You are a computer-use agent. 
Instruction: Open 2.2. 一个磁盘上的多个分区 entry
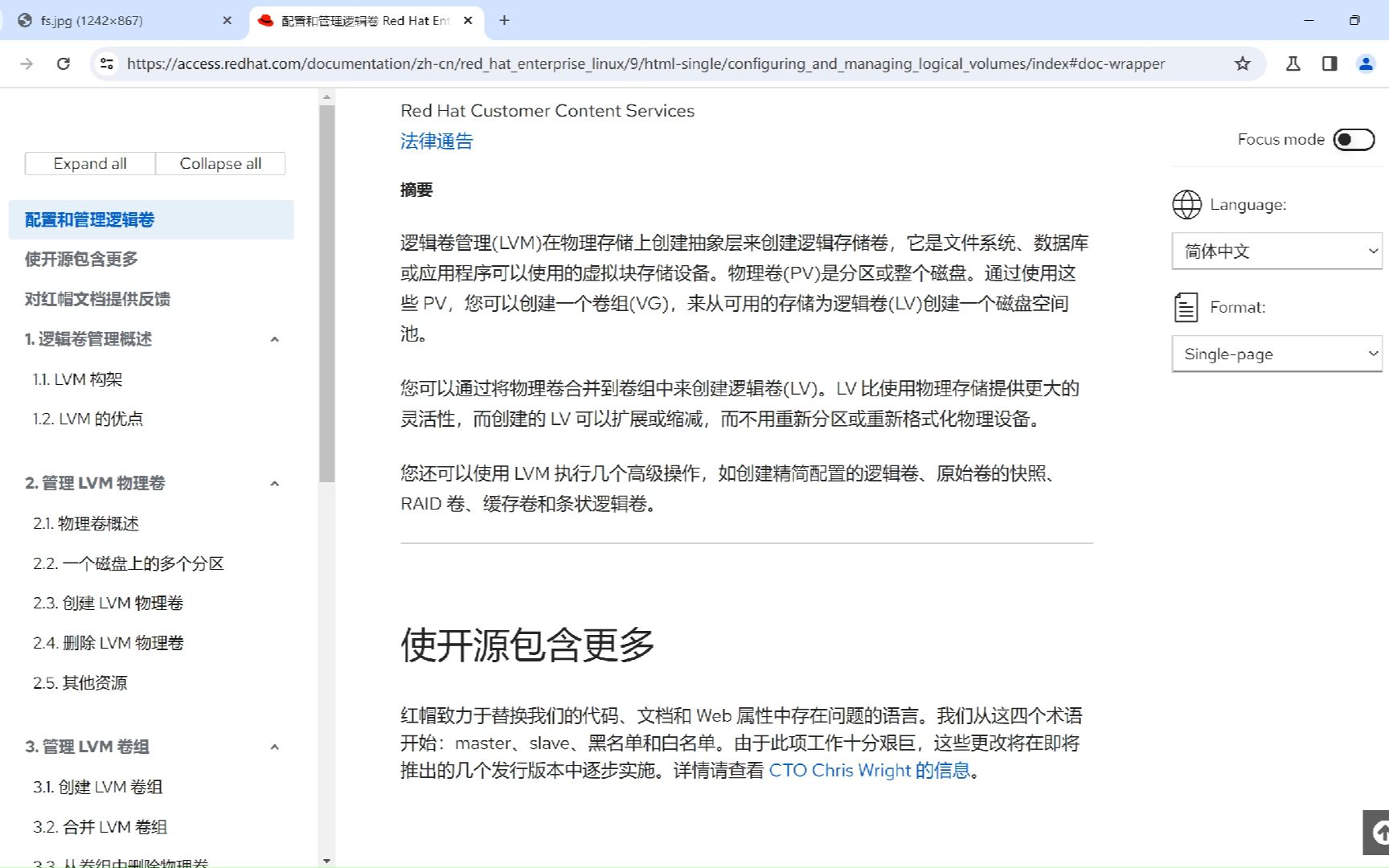(129, 563)
